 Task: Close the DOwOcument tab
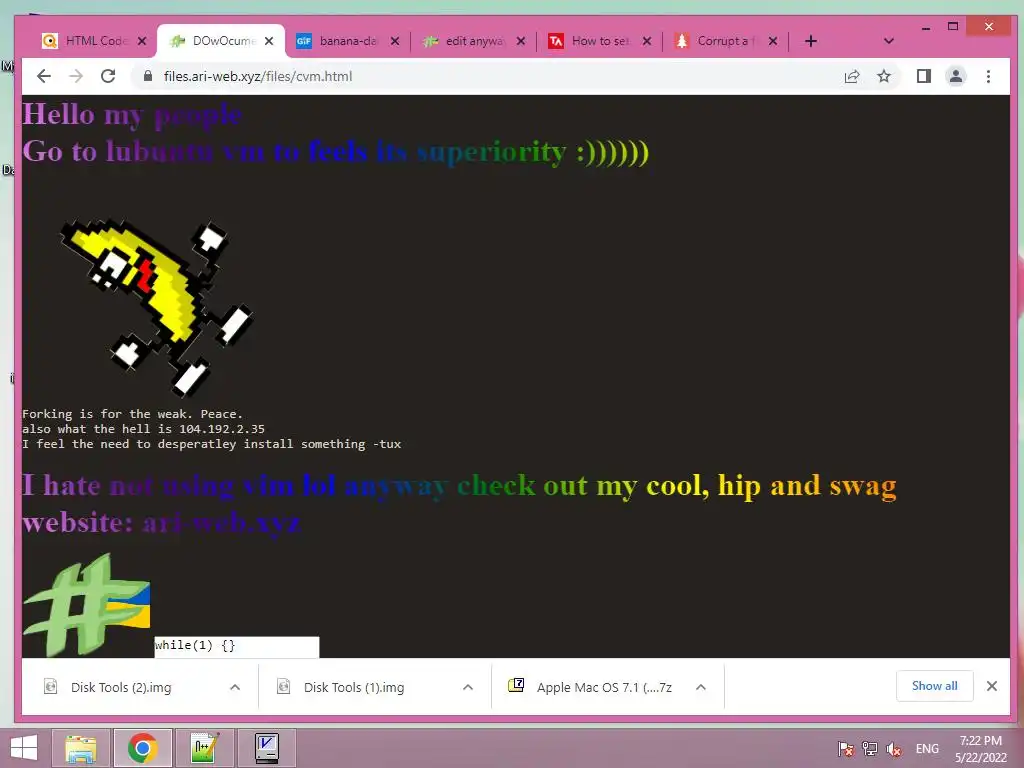coord(268,41)
